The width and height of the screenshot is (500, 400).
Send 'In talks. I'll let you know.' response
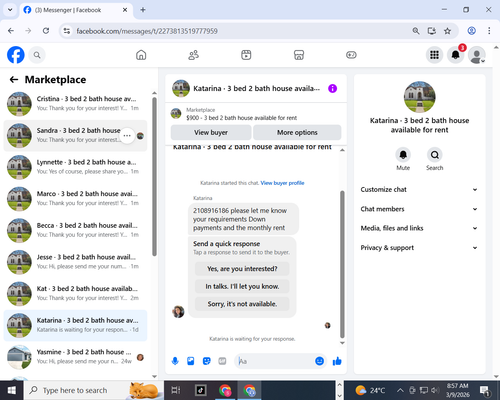click(x=242, y=286)
